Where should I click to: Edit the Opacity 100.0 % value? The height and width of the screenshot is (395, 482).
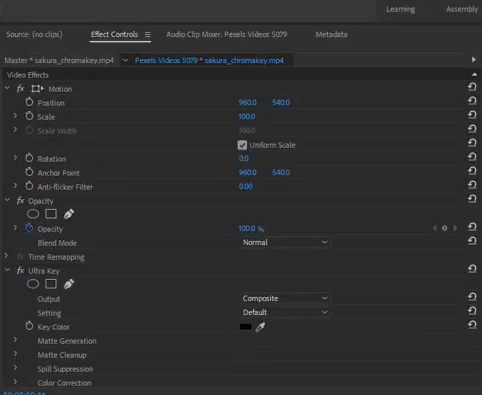(251, 228)
